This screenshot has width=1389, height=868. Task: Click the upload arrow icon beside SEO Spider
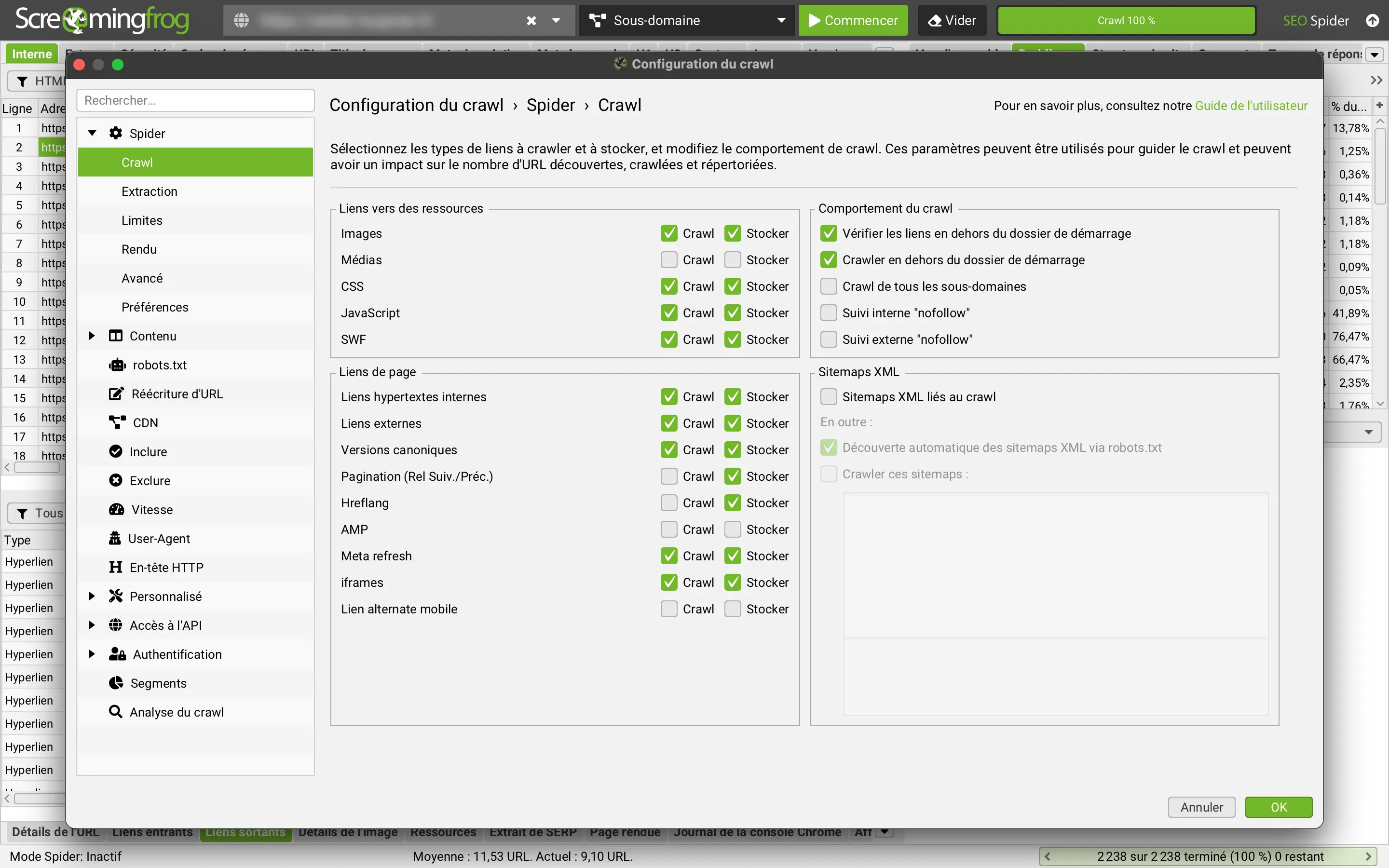(1372, 21)
